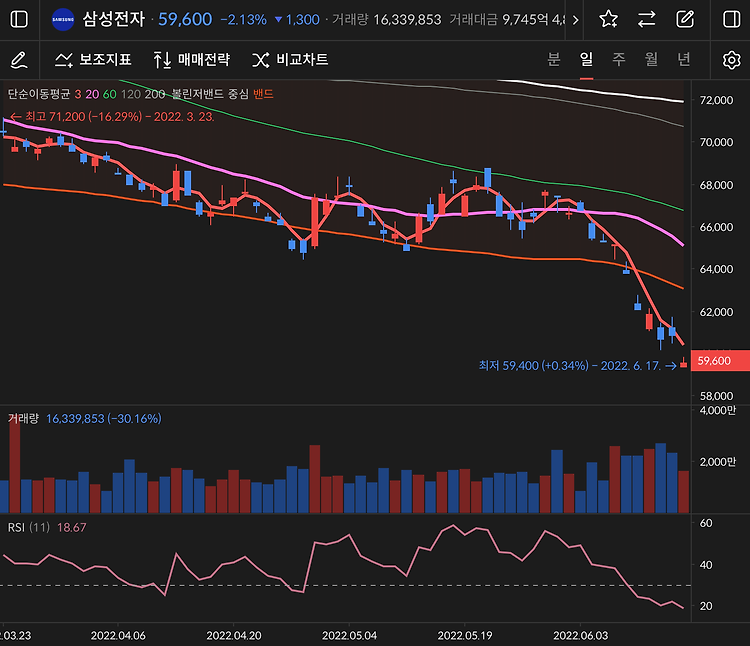Viewport: 750px width, 646px height.
Task: Select the 20-day moving average legend
Action: coord(92,94)
